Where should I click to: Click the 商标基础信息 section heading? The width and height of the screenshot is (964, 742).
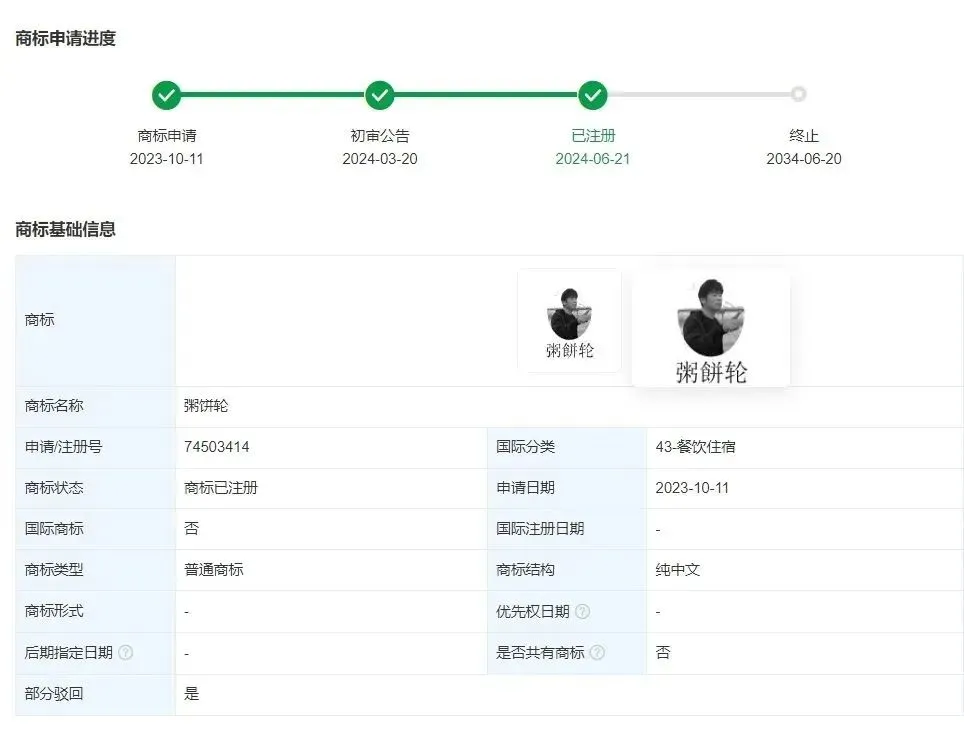66,229
